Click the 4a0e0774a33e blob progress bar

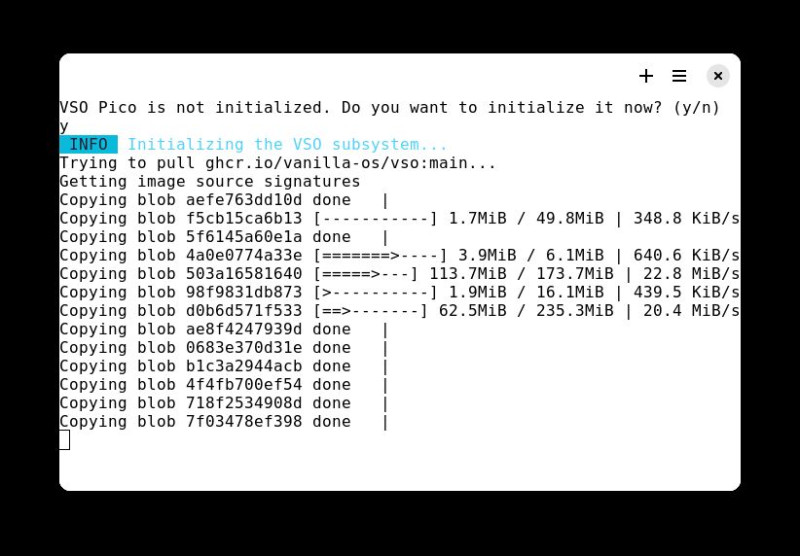(x=380, y=255)
